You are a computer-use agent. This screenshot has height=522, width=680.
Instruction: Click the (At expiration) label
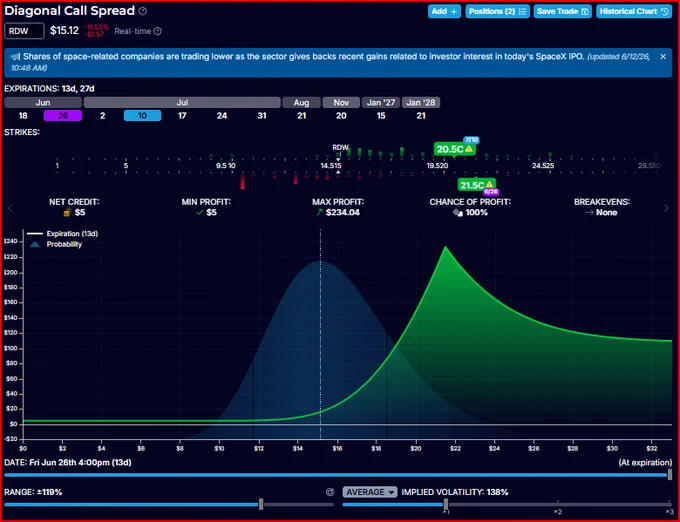click(645, 463)
